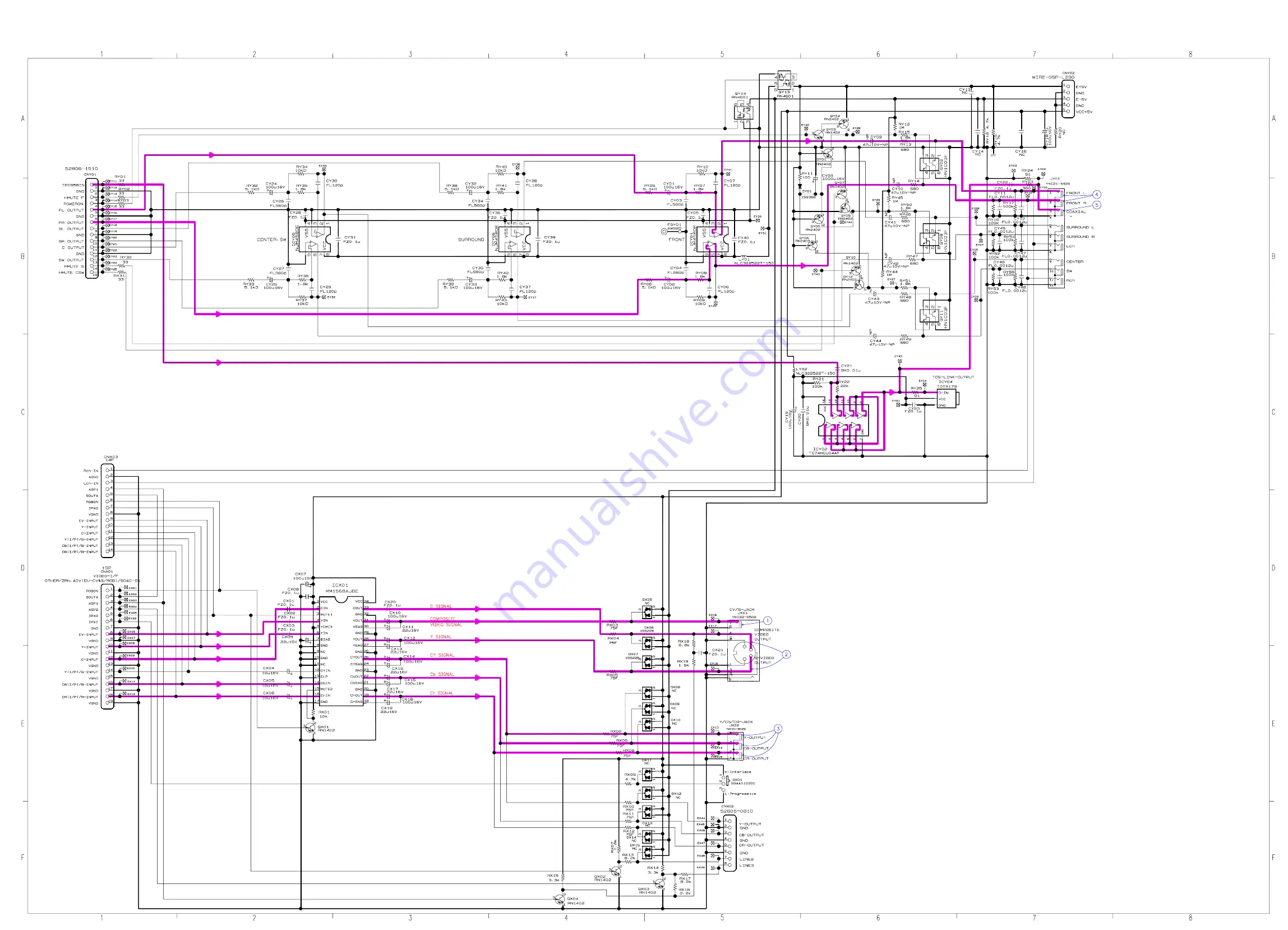Click the LY02 NLC322522T-150 inductor label
Screen dimensions: 1288x930
pyautogui.click(x=815, y=371)
